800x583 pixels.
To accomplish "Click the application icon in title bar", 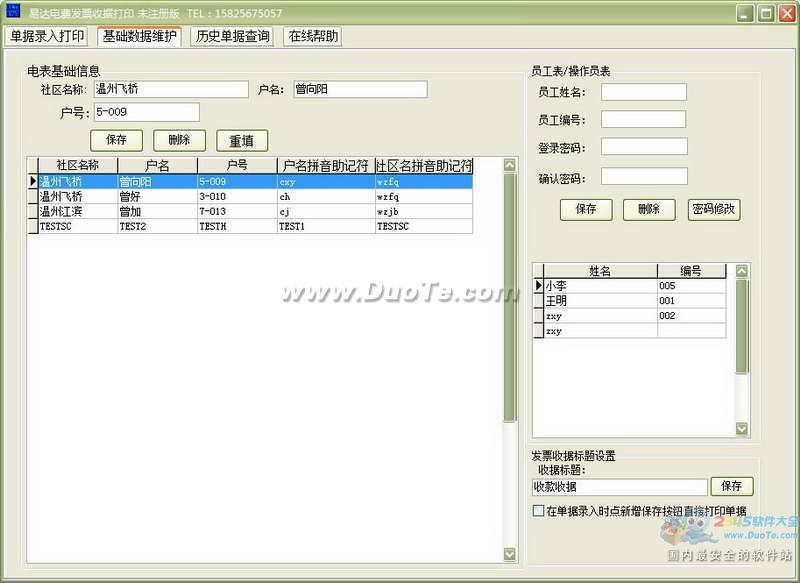I will 12,11.
